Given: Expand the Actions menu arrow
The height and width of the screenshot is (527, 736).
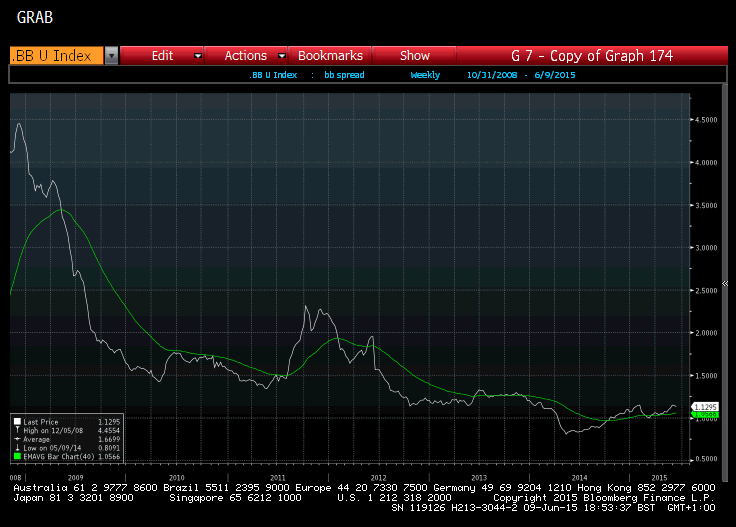Looking at the screenshot, I should pyautogui.click(x=281, y=56).
